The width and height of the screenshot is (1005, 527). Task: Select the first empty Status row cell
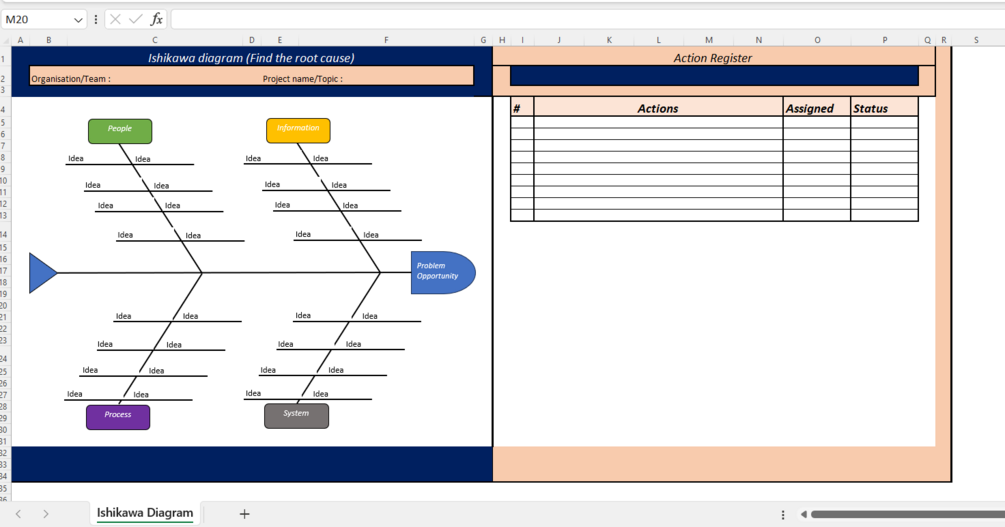pyautogui.click(x=884, y=122)
